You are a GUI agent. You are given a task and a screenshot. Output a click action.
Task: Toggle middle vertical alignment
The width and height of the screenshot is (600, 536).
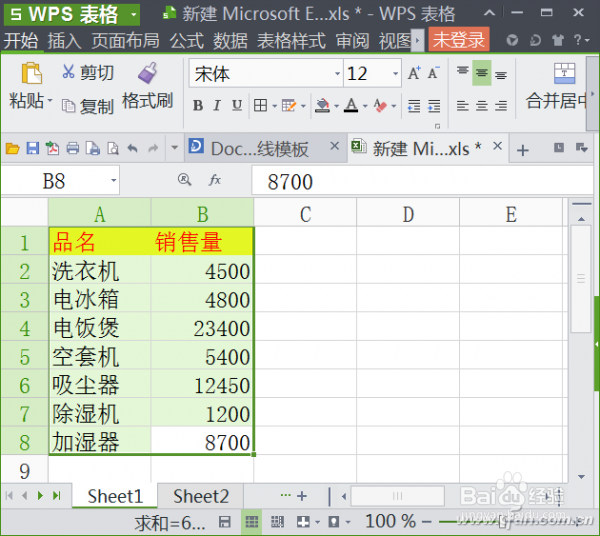point(481,72)
